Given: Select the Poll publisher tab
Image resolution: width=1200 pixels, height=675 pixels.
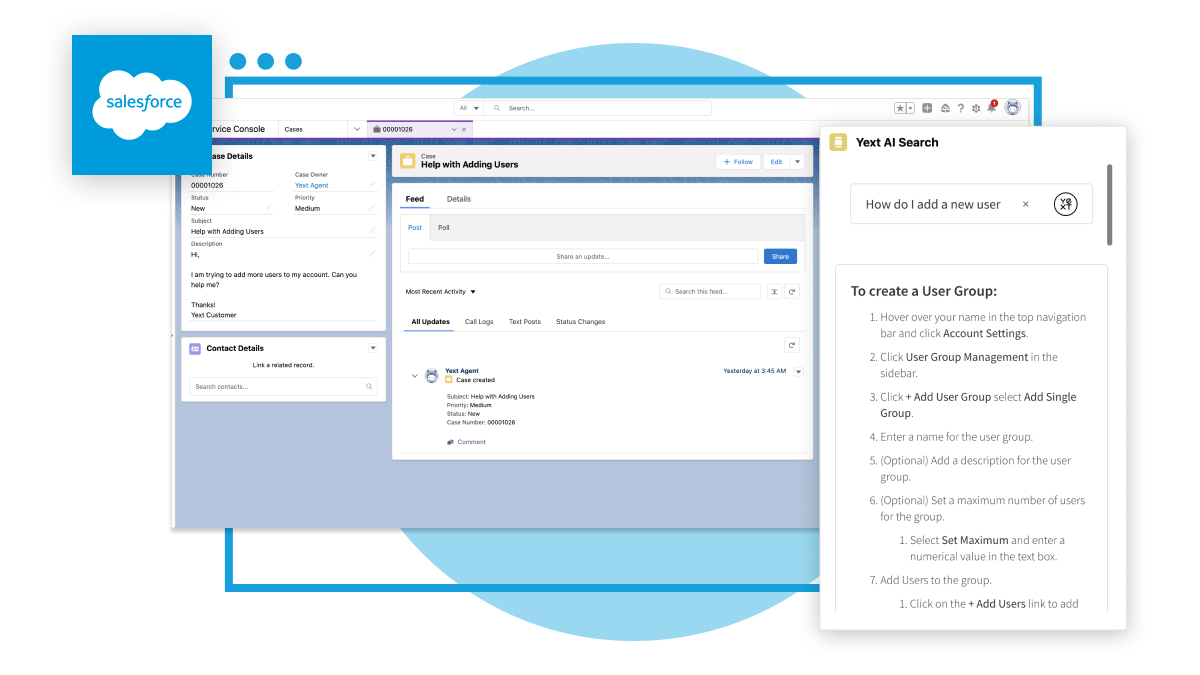Looking at the screenshot, I should (x=444, y=228).
